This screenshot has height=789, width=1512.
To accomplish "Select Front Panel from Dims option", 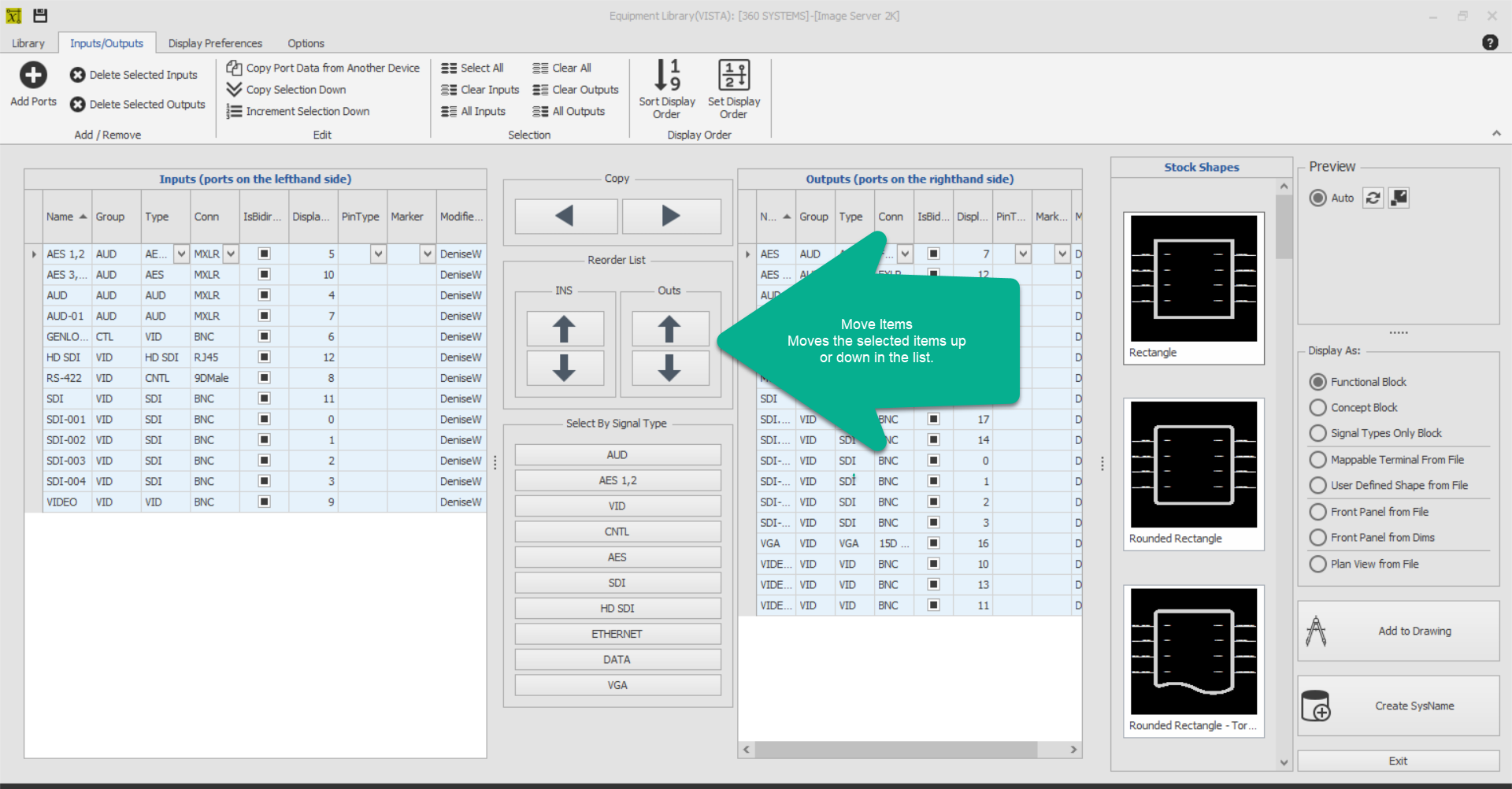I will pos(1317,538).
